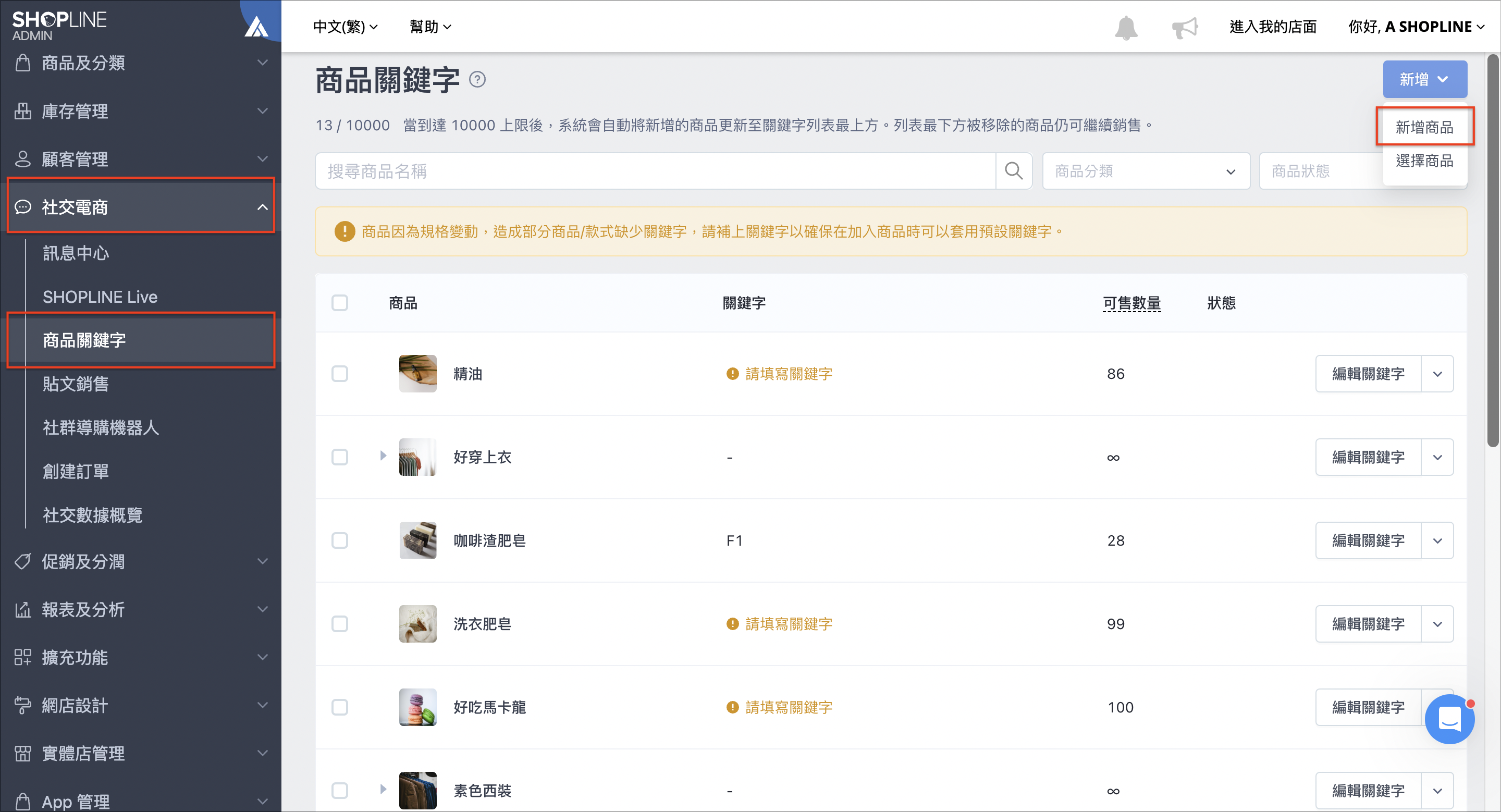Click the storefront icon for 實體店管理
The height and width of the screenshot is (812, 1501).
[x=23, y=753]
